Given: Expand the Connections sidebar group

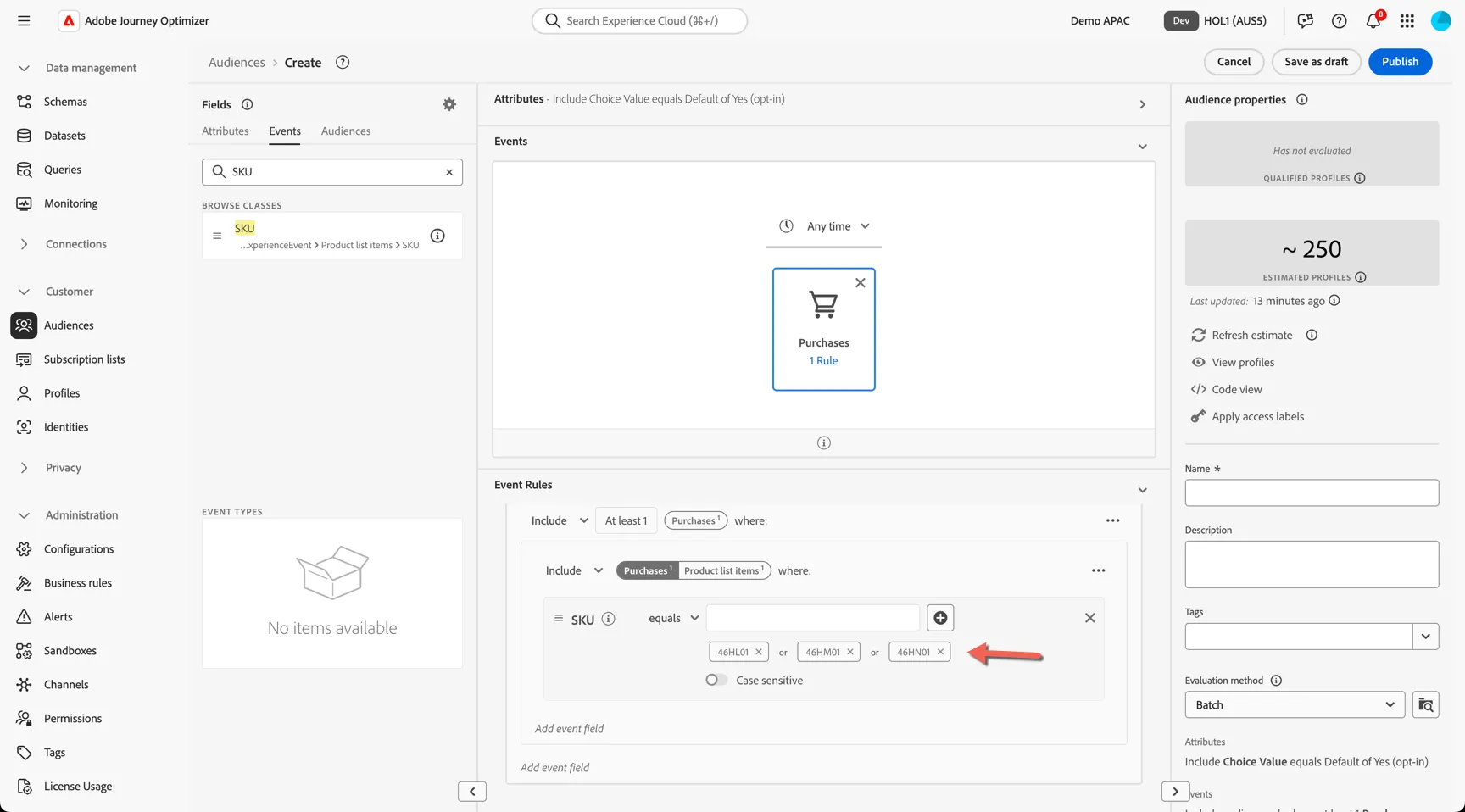Looking at the screenshot, I should coord(24,244).
